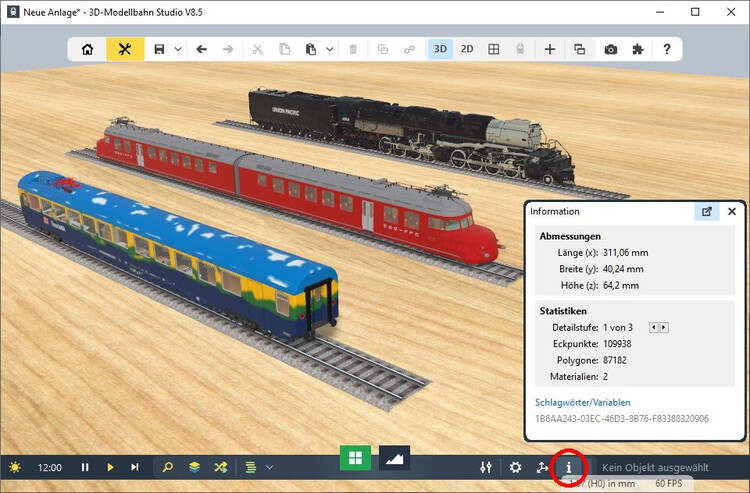Switch to 3D view

coord(441,49)
